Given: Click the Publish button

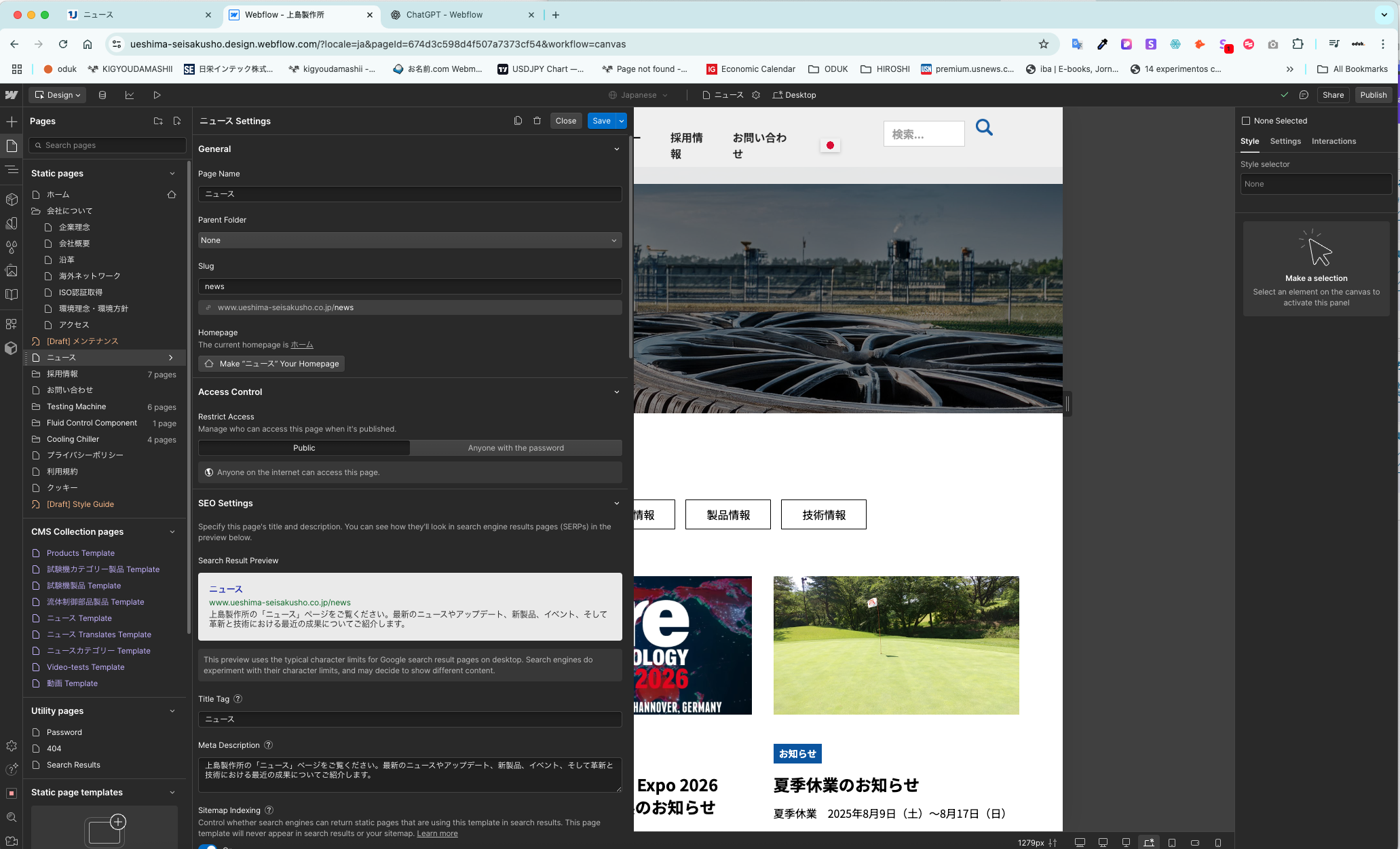Looking at the screenshot, I should (1373, 95).
